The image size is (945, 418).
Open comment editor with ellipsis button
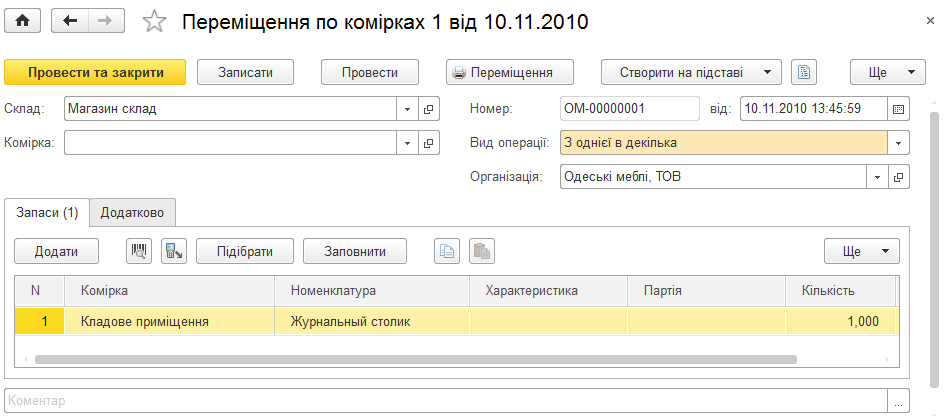pyautogui.click(x=899, y=401)
